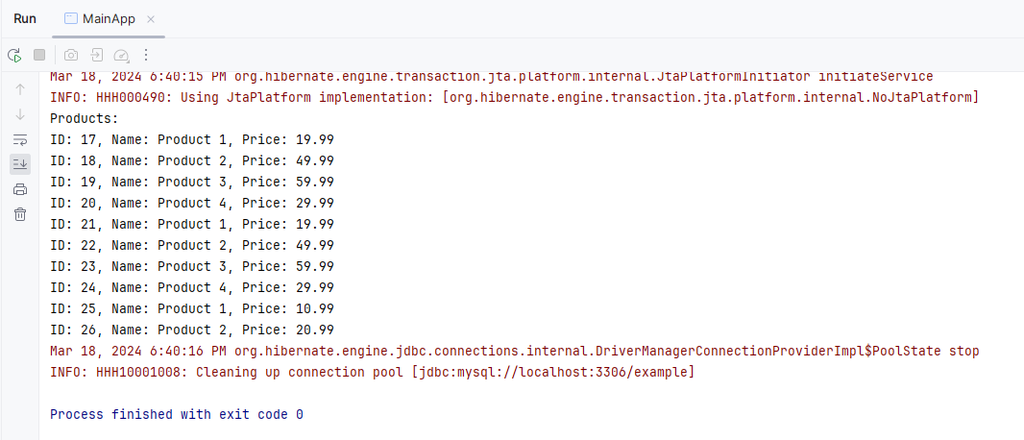Image resolution: width=1024 pixels, height=440 pixels.
Task: Toggle scroll to end of console
Action: (x=20, y=164)
